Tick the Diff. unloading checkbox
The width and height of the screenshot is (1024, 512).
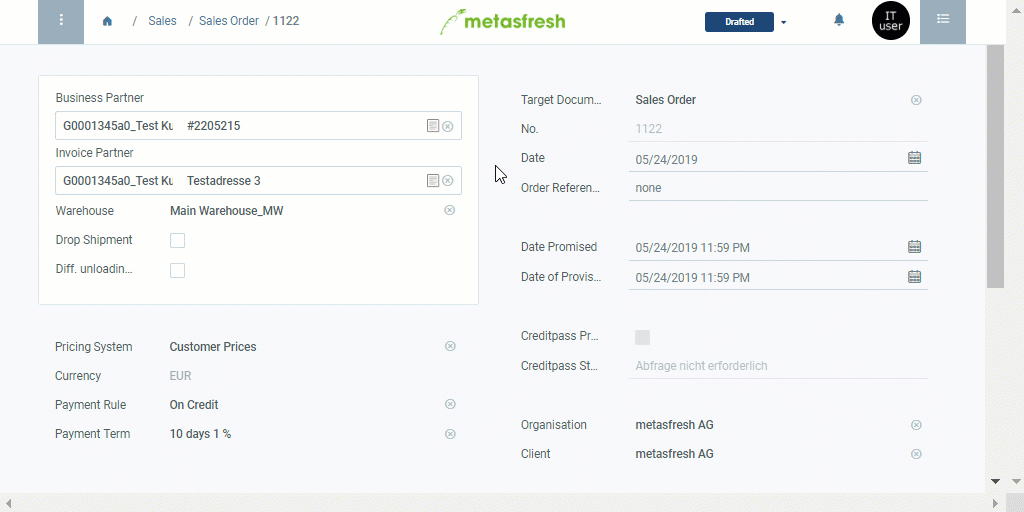177,270
